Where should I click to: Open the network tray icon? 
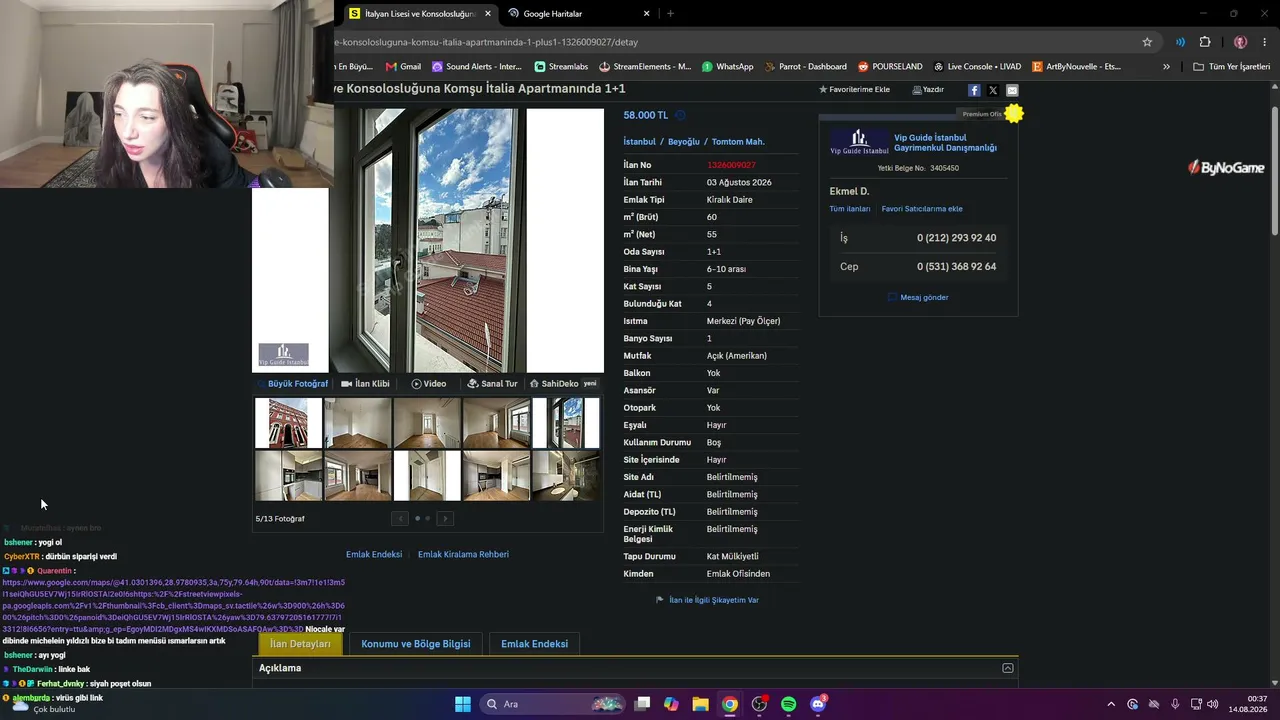(1196, 704)
